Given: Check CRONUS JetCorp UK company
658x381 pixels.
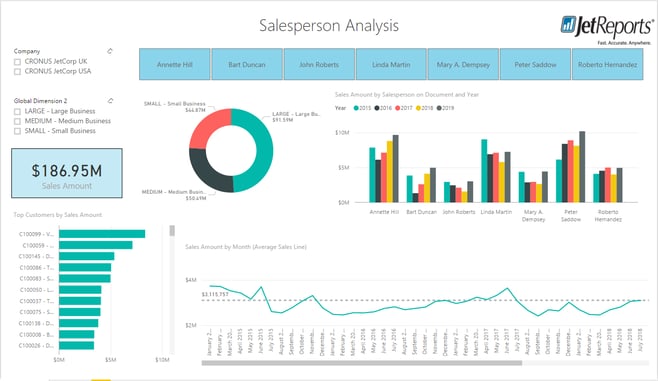Looking at the screenshot, I should pyautogui.click(x=17, y=62).
